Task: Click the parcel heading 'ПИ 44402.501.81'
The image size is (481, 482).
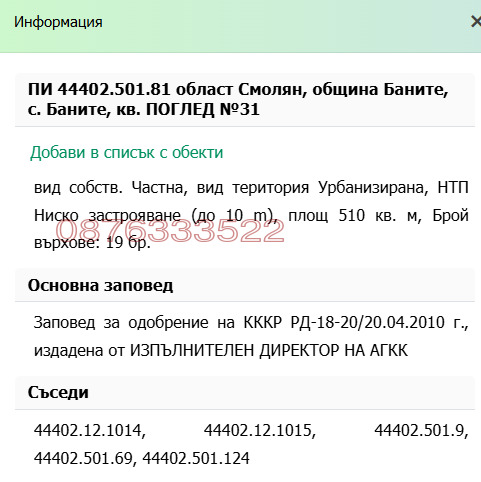Action: 99,89
